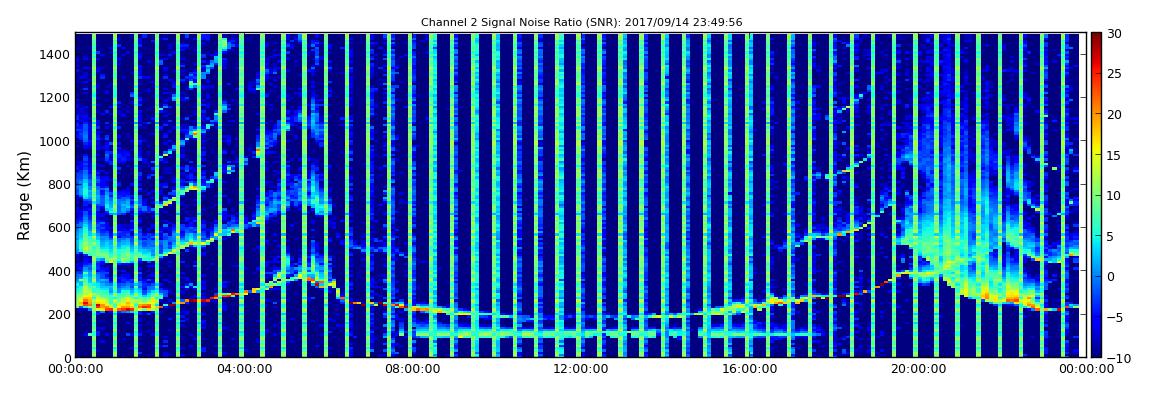Click the "04:00:00" time axis label
Image resolution: width=1150 pixels, height=407 pixels.
point(242,369)
